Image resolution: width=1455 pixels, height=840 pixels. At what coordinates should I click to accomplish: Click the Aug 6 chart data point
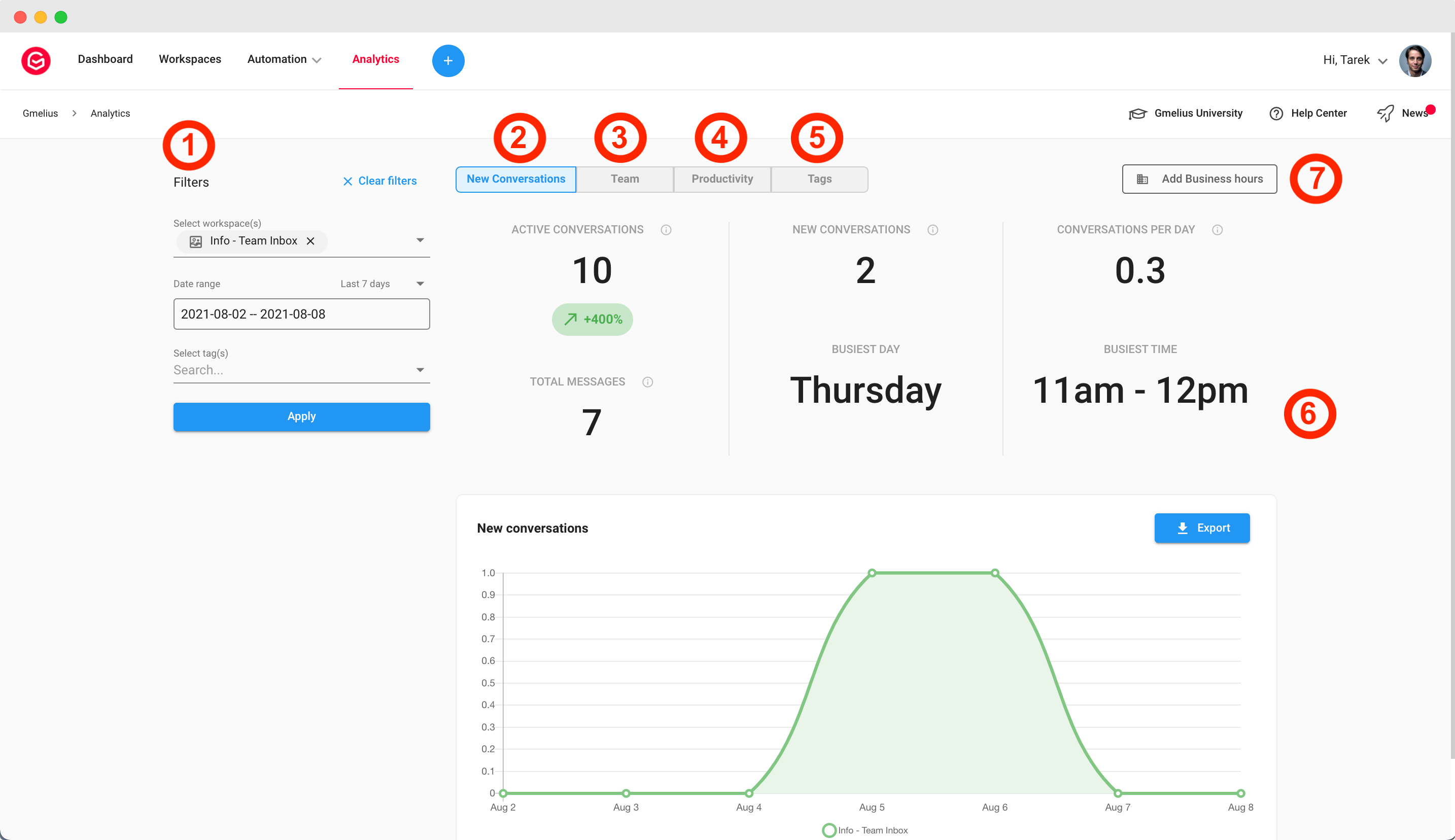[995, 573]
